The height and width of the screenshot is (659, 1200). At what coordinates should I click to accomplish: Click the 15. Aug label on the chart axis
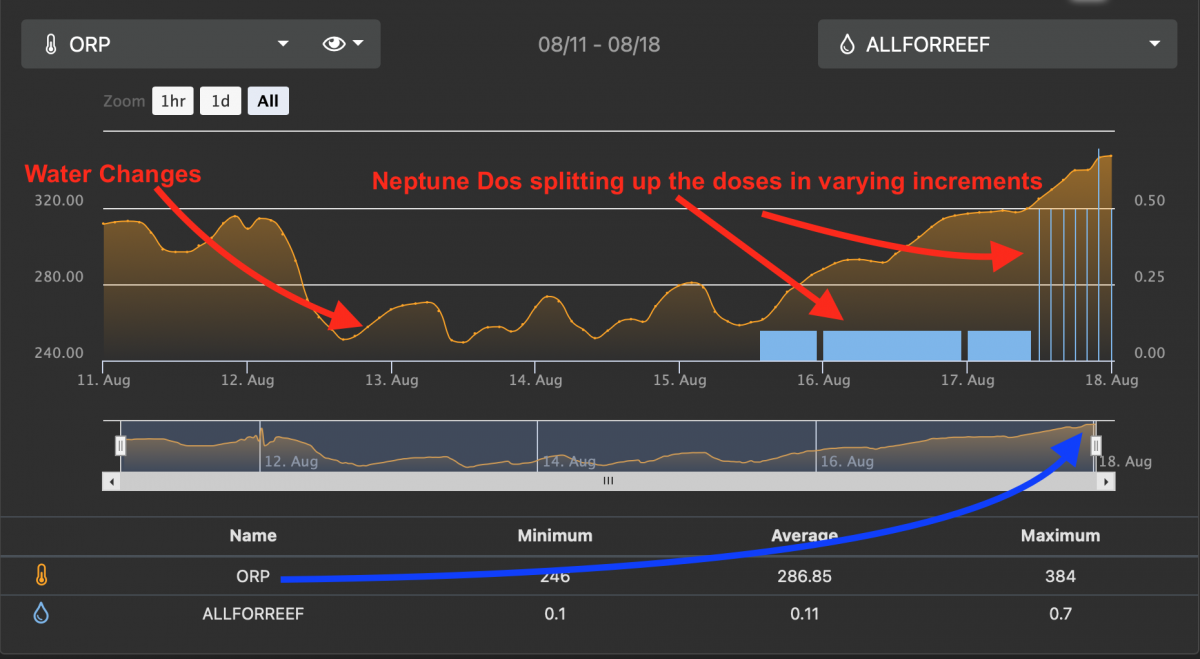680,380
